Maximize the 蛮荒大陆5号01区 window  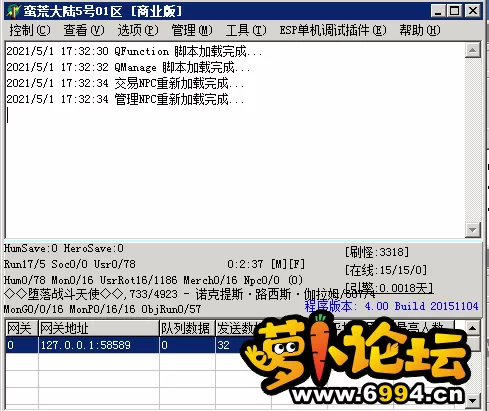tap(454, 11)
